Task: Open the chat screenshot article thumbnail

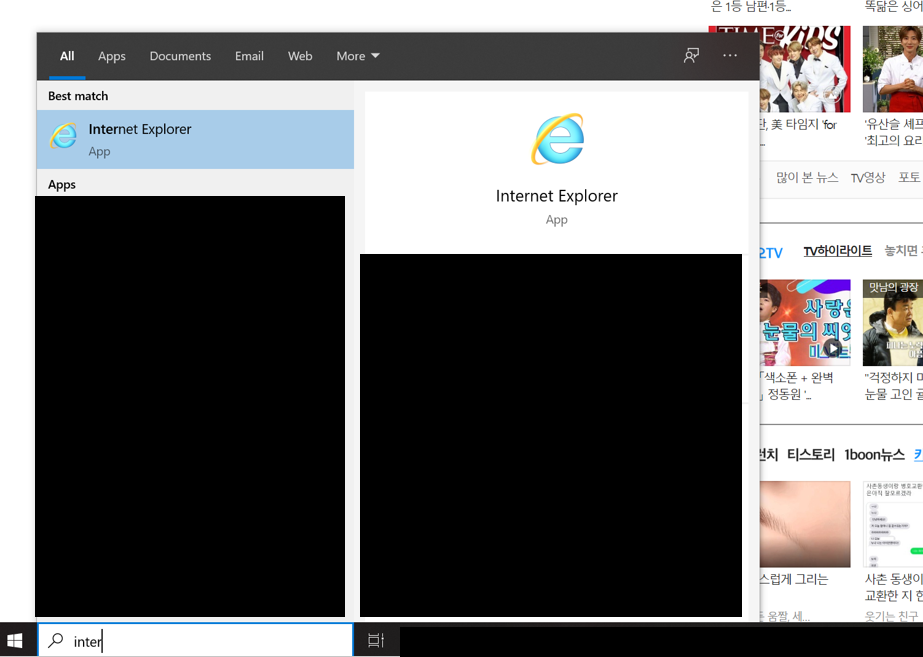Action: tap(893, 524)
